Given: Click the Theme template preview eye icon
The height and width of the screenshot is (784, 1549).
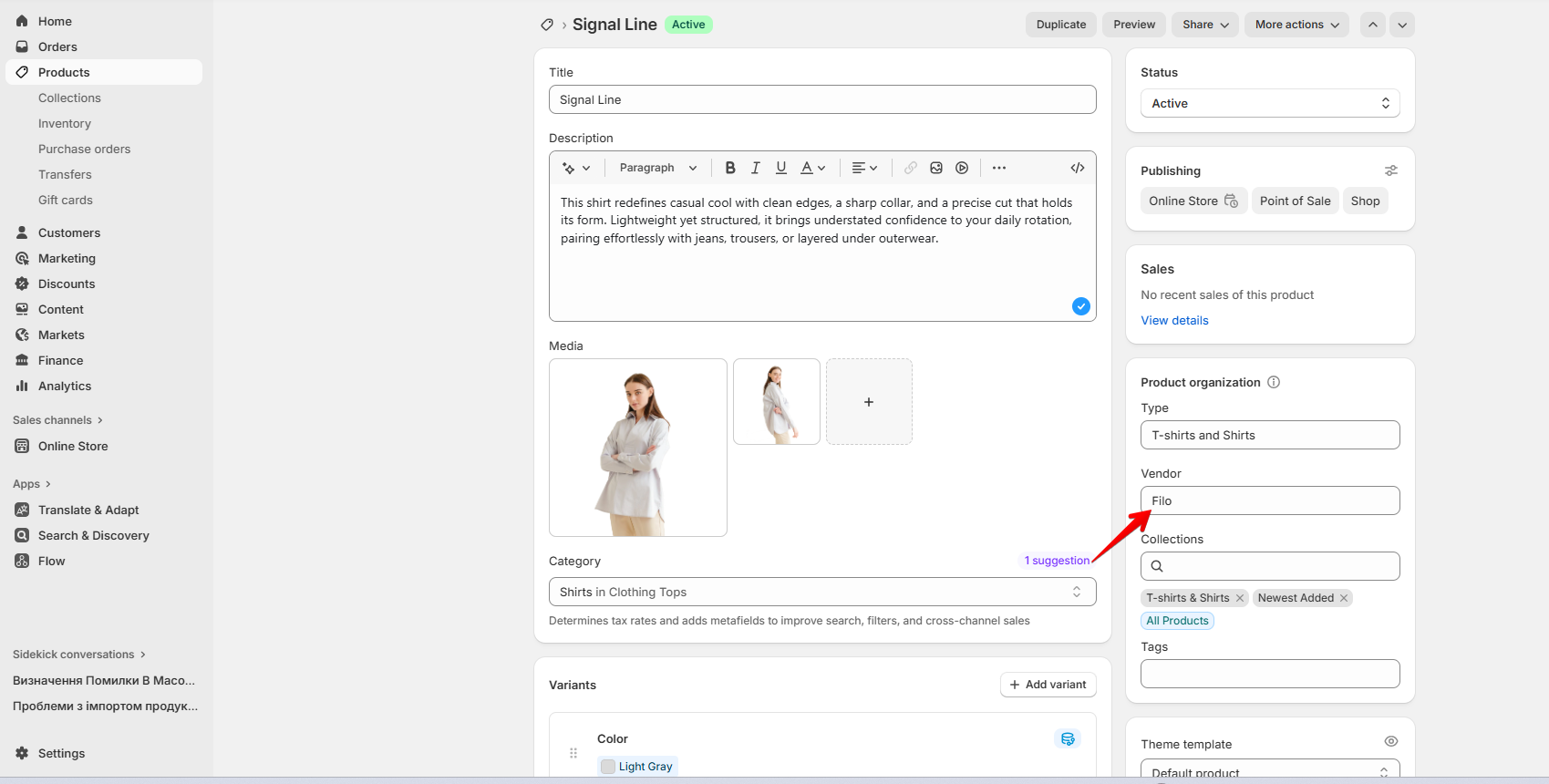Looking at the screenshot, I should [x=1390, y=741].
